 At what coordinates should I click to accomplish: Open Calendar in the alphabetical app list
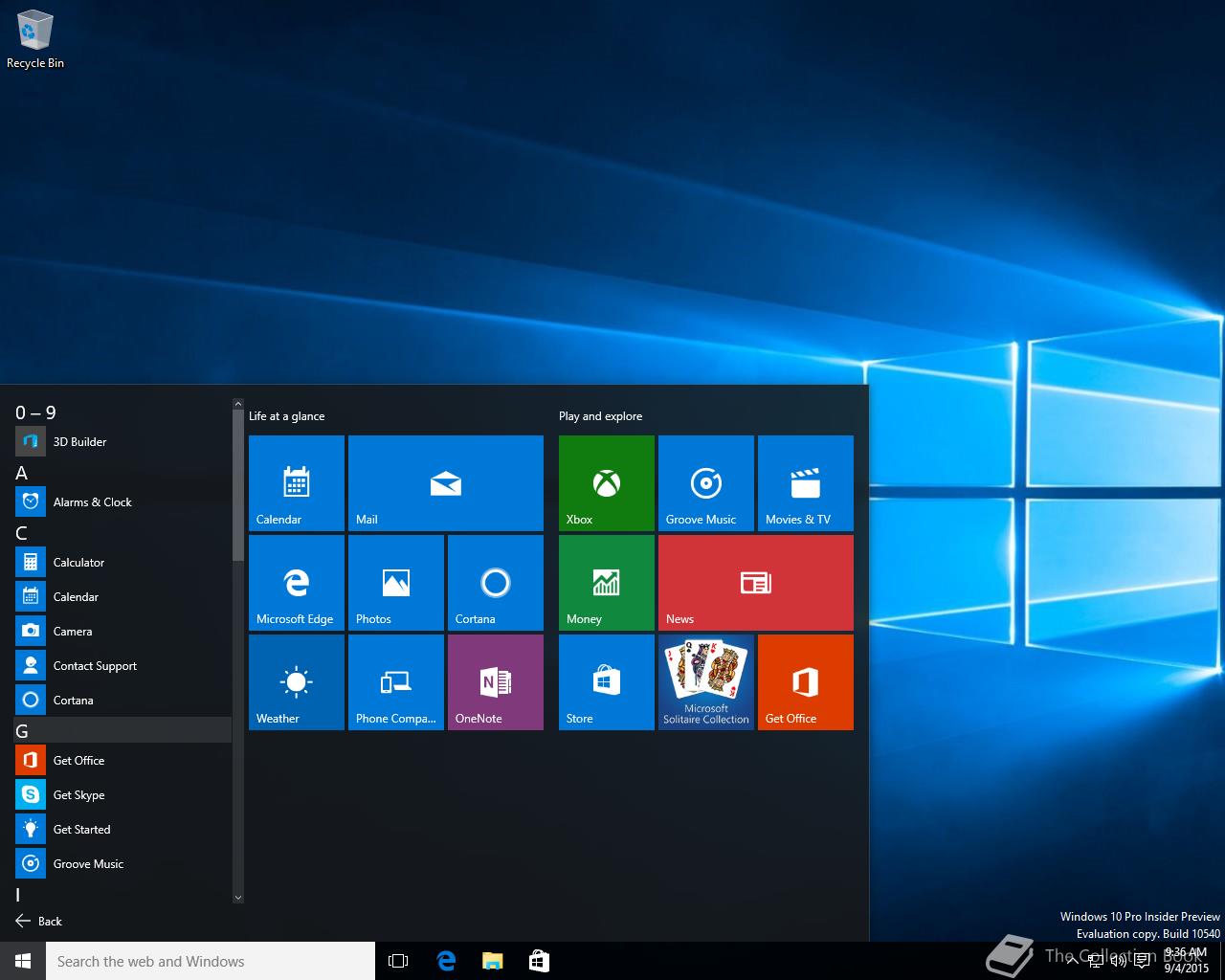(x=122, y=596)
